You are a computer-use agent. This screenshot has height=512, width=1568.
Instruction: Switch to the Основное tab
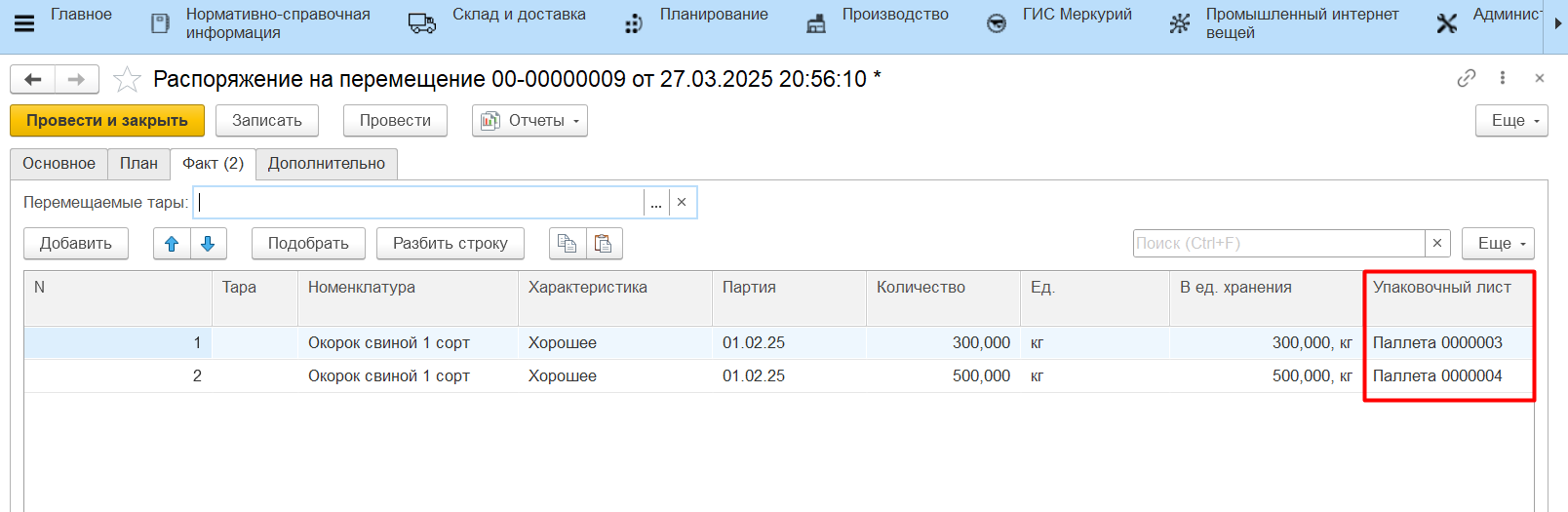coord(59,164)
